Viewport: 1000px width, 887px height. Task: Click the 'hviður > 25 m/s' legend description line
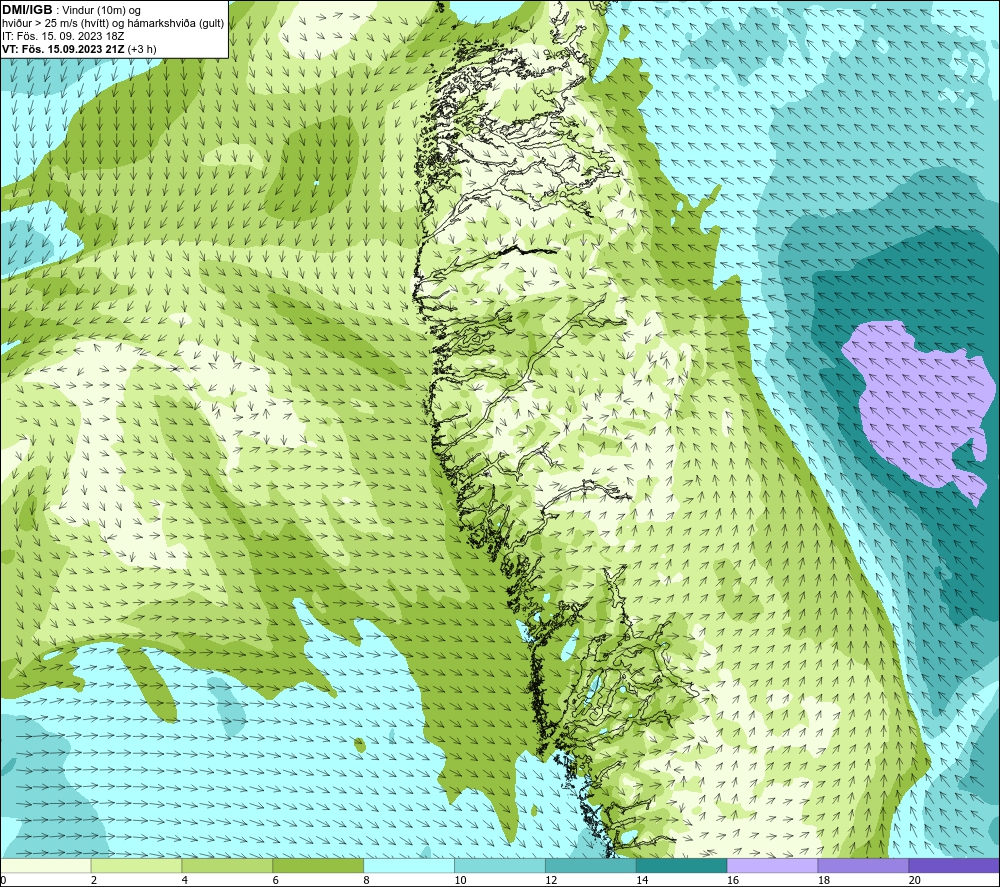113,24
